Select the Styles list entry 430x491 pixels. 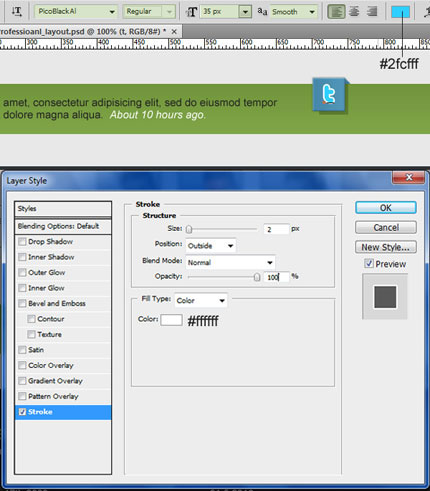pos(63,209)
